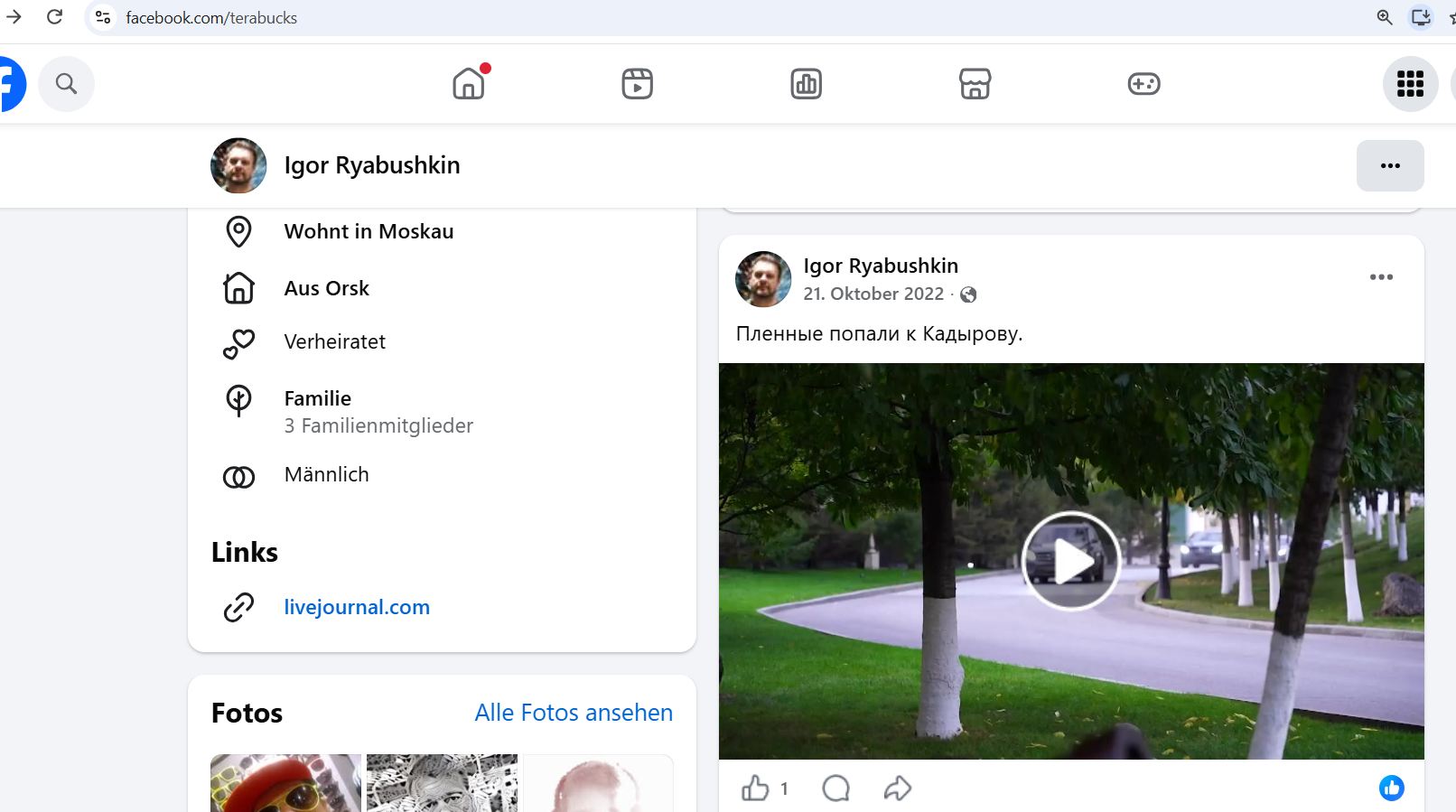Click 'Familie' label
The image size is (1456, 812).
point(318,398)
